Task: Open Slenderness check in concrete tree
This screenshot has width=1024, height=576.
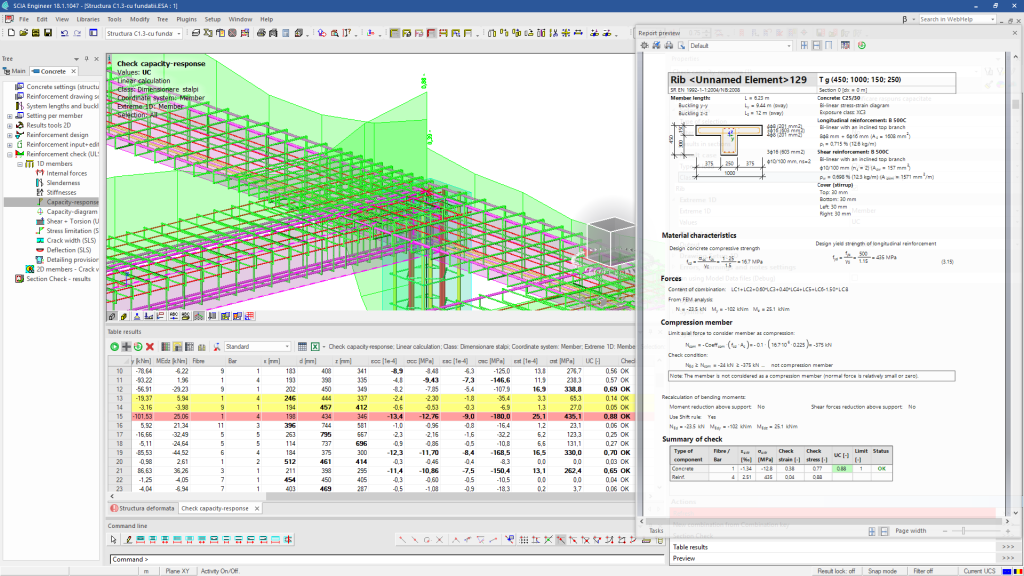Action: (62, 182)
